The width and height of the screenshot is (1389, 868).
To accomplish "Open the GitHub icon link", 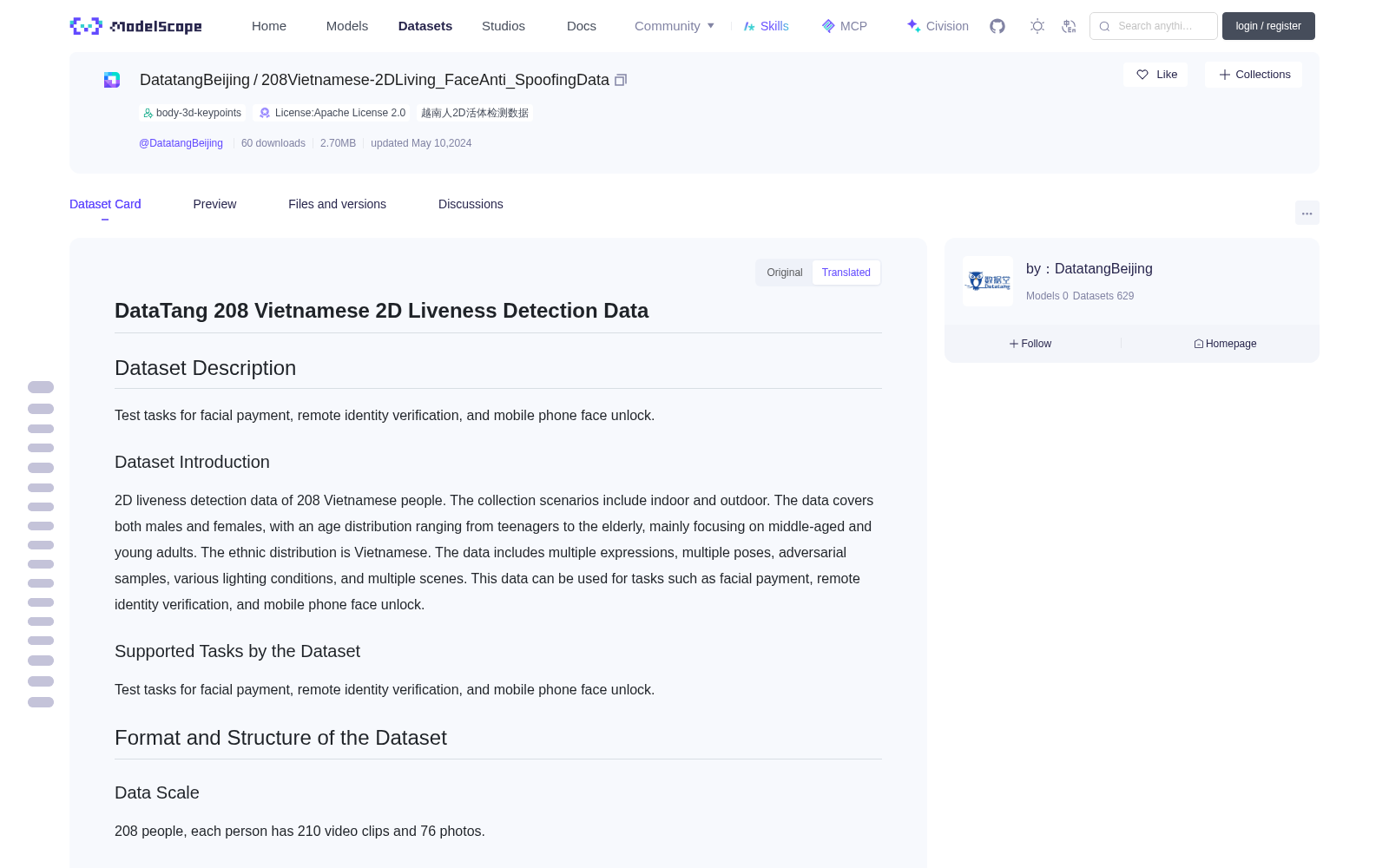I will point(997,26).
